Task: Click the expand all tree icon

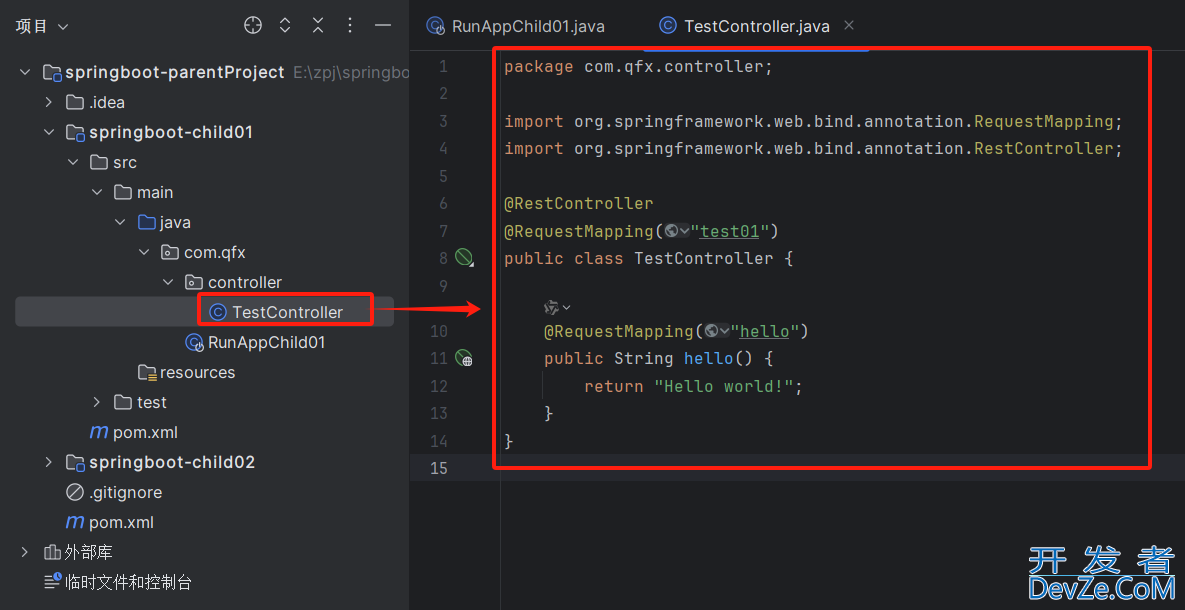Action: (x=285, y=26)
